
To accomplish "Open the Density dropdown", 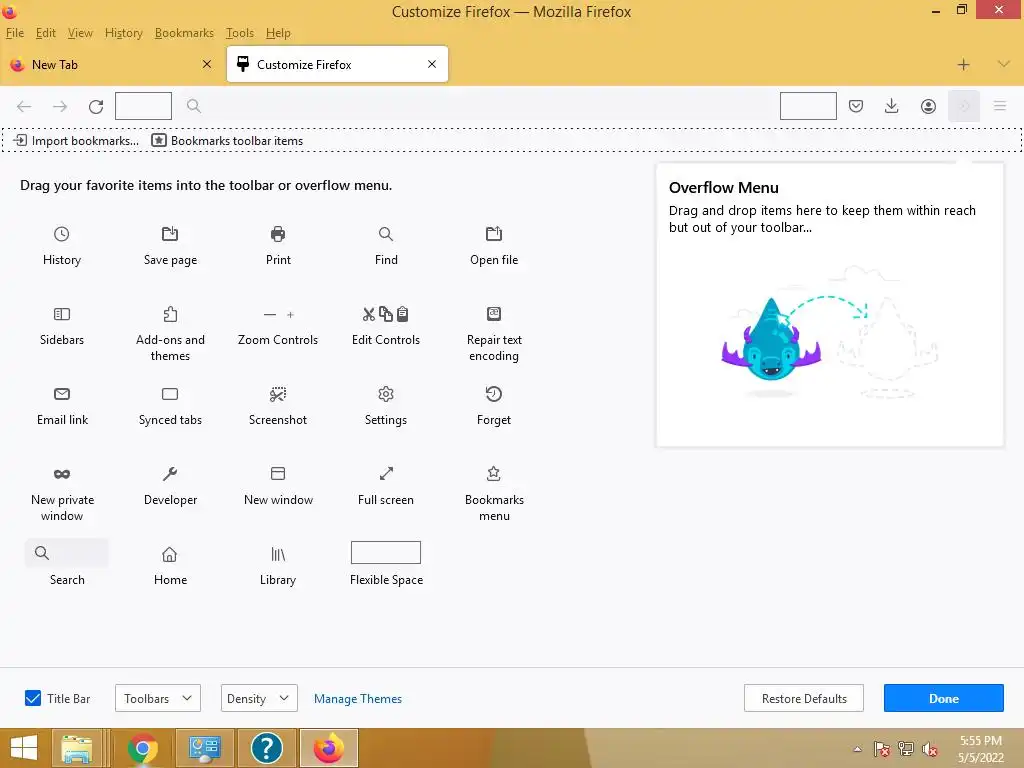I will (259, 698).
